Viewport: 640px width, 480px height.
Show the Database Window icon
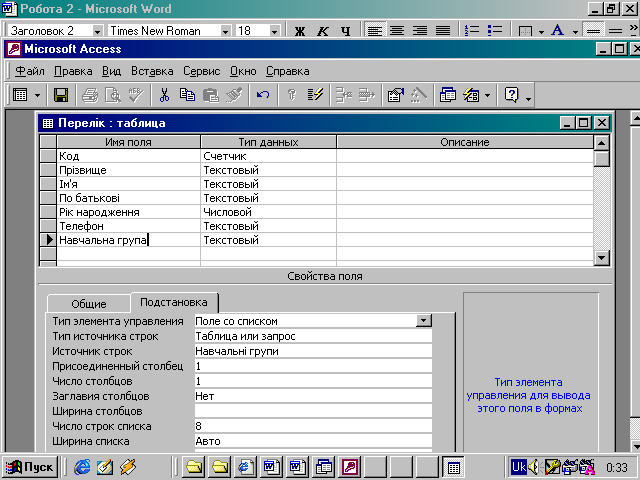point(447,95)
